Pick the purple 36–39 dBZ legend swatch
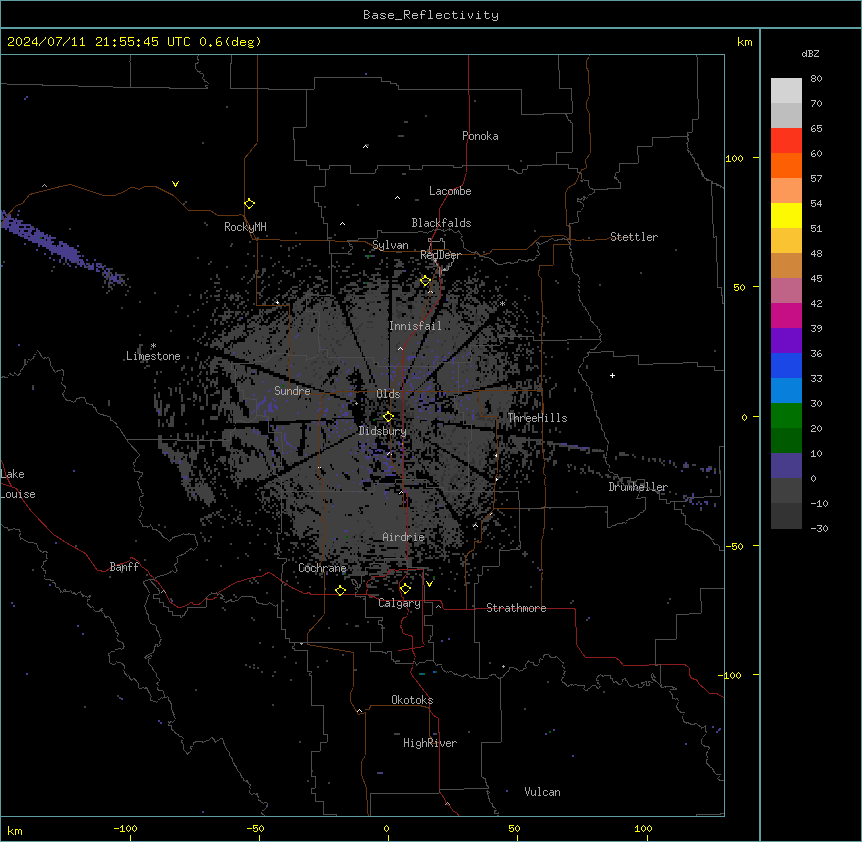862x842 pixels. (x=786, y=341)
